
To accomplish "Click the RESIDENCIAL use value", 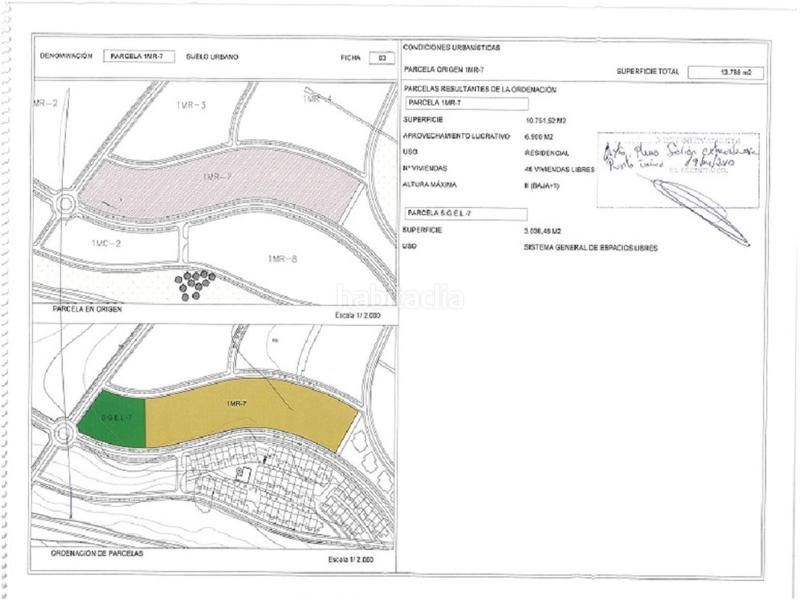I will 547,153.
